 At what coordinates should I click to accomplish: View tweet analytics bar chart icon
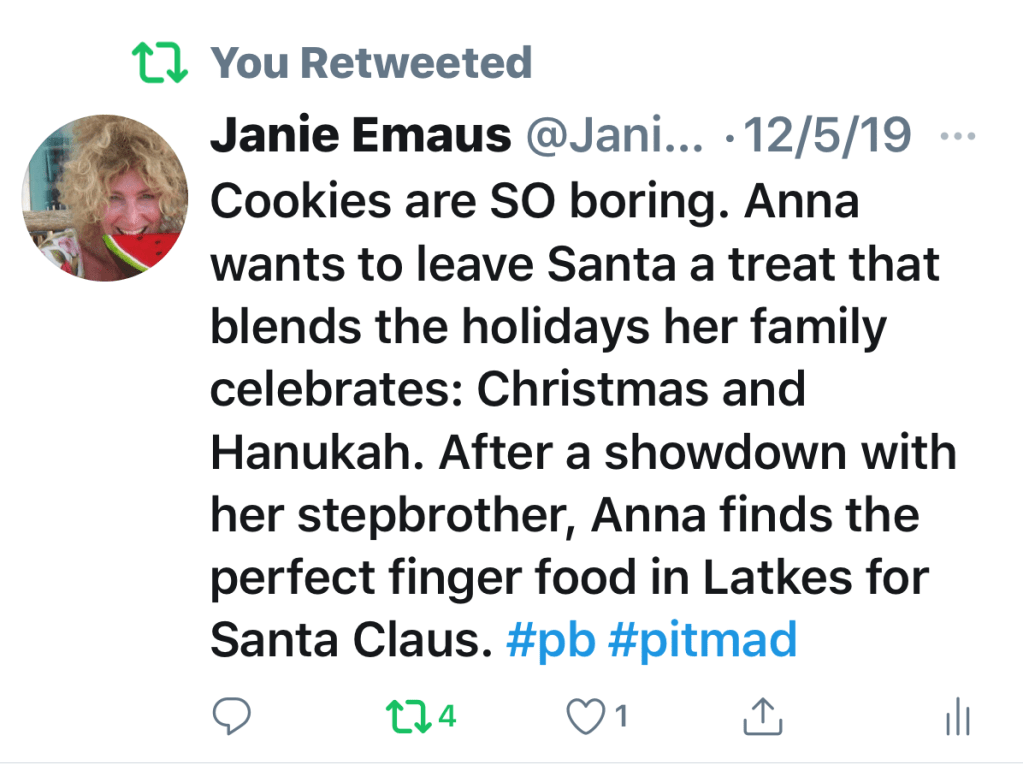[958, 716]
